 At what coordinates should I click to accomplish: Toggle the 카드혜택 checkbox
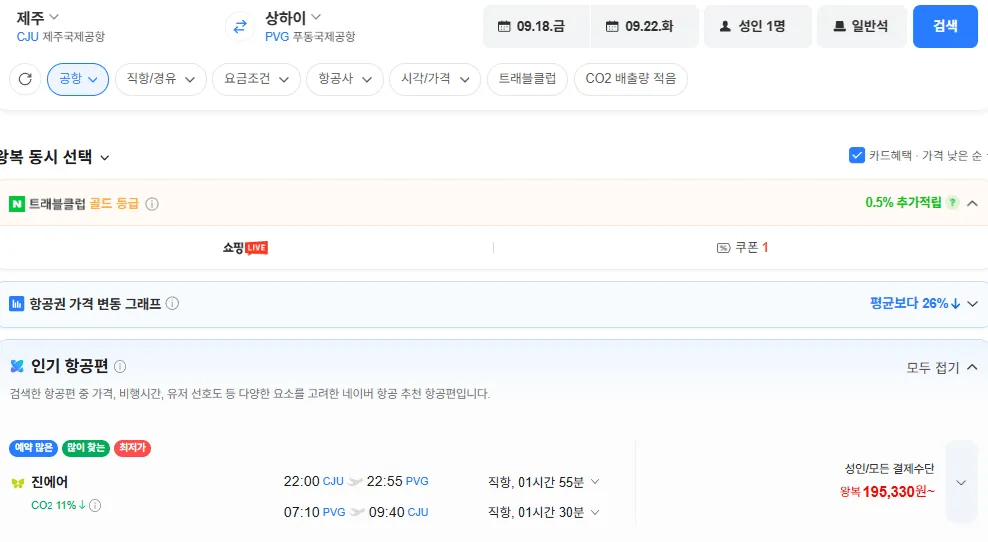point(857,155)
